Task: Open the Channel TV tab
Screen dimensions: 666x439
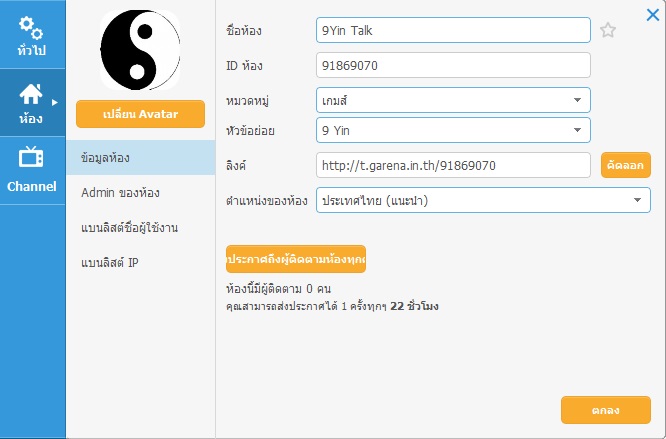Action: (x=32, y=168)
